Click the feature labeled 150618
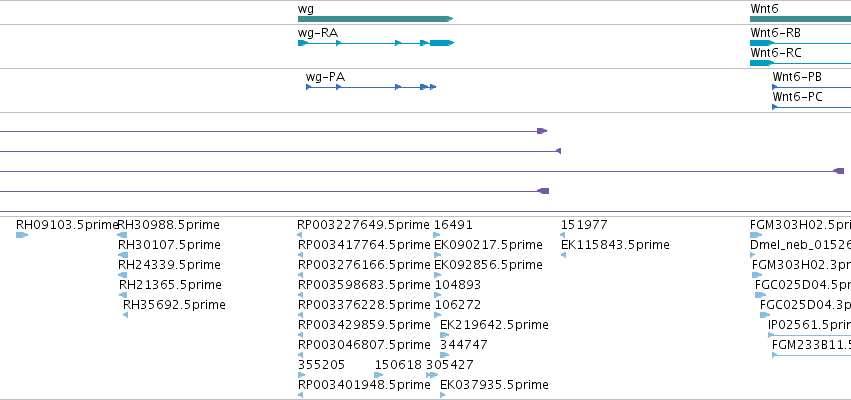 [379, 375]
